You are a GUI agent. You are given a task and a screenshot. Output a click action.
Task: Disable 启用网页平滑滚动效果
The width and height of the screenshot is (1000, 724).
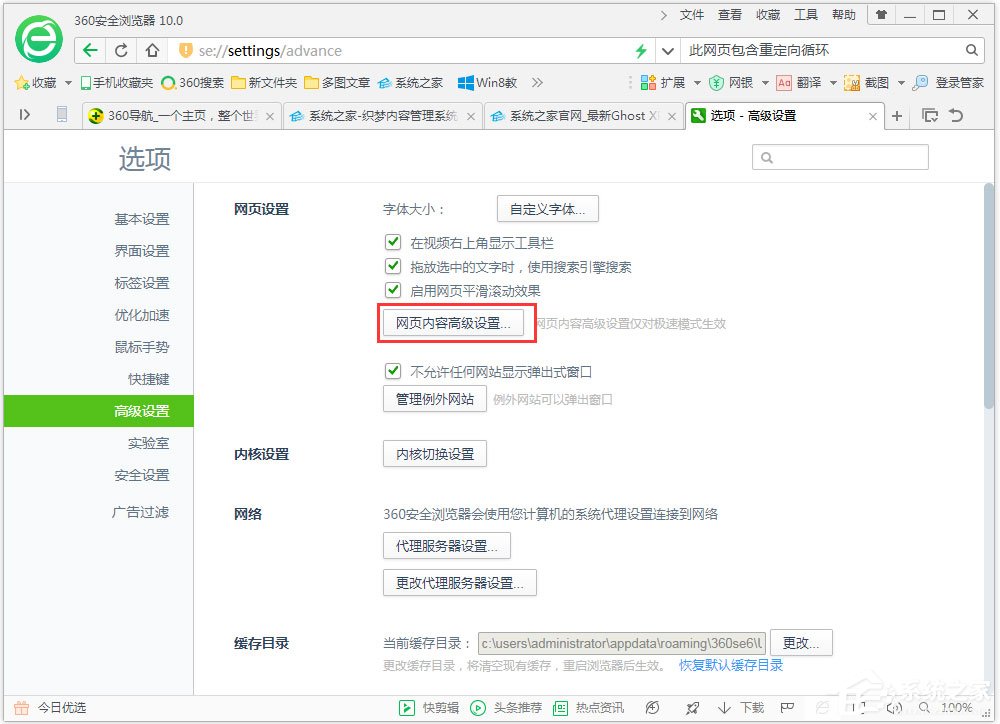pyautogui.click(x=394, y=289)
